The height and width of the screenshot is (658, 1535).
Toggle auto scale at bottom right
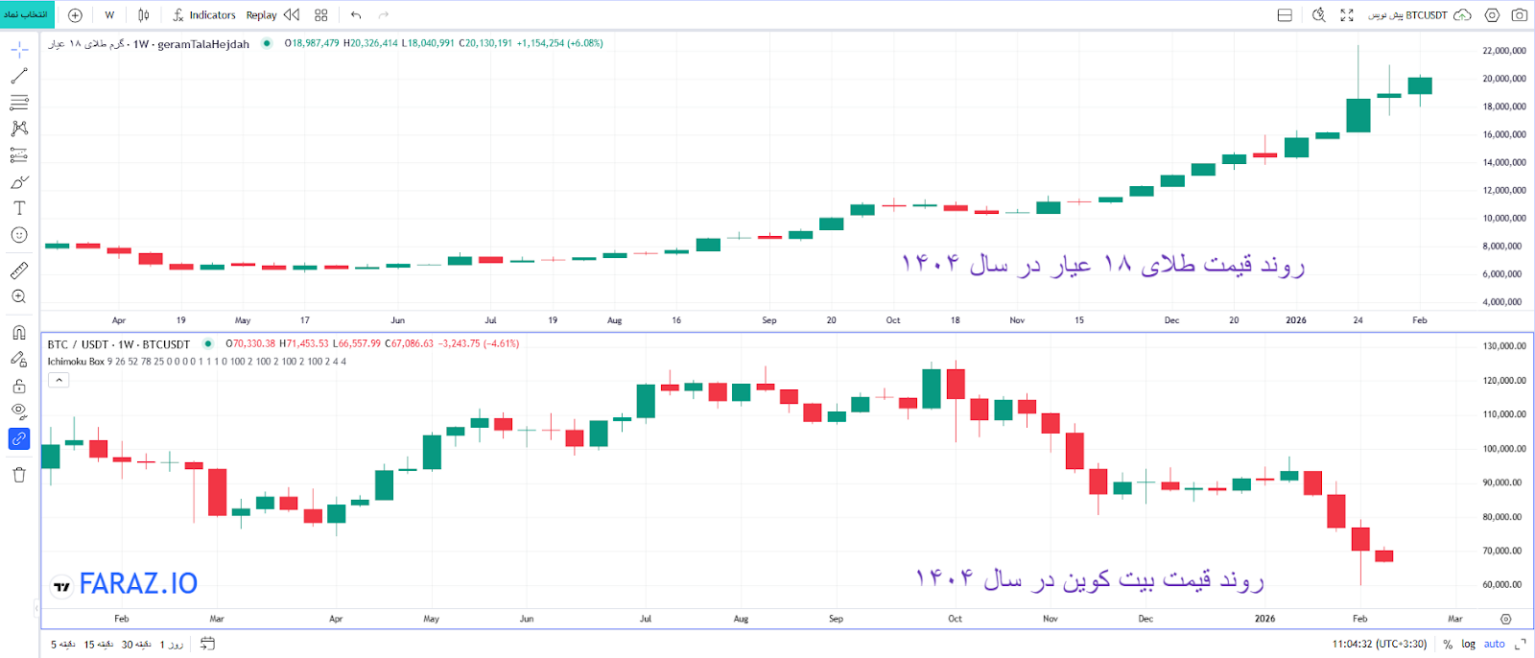[x=1494, y=644]
